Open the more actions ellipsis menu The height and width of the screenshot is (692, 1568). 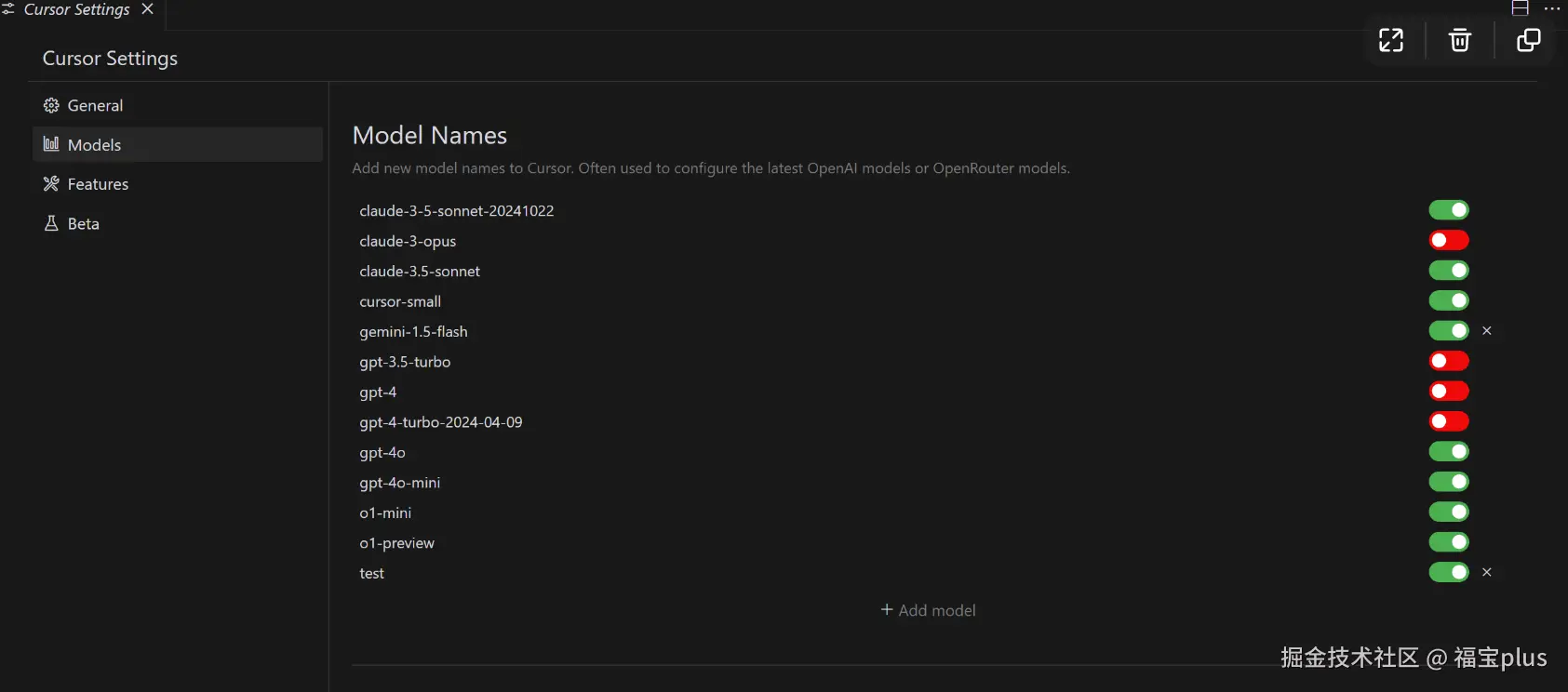coord(1551,8)
